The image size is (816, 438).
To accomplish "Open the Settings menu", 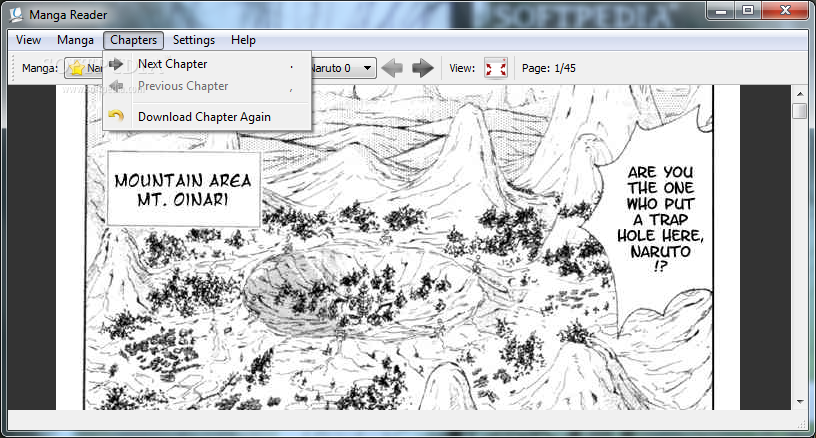I will click(194, 40).
